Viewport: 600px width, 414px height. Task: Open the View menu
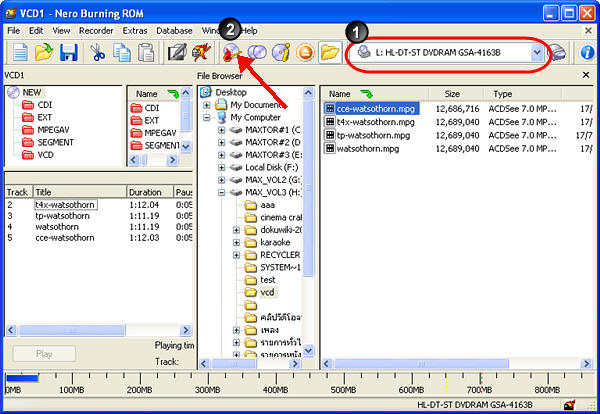tap(61, 31)
